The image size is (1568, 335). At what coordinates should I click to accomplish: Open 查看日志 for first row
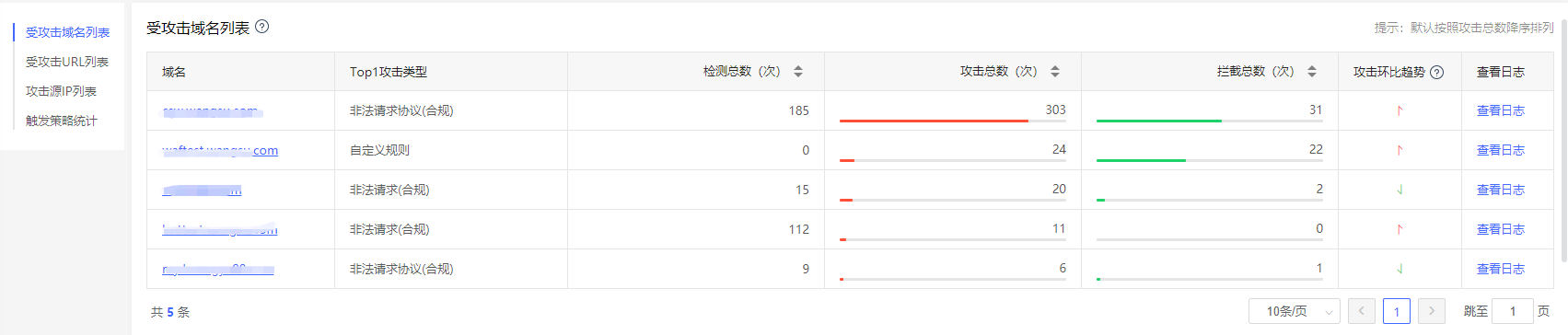pos(1501,110)
